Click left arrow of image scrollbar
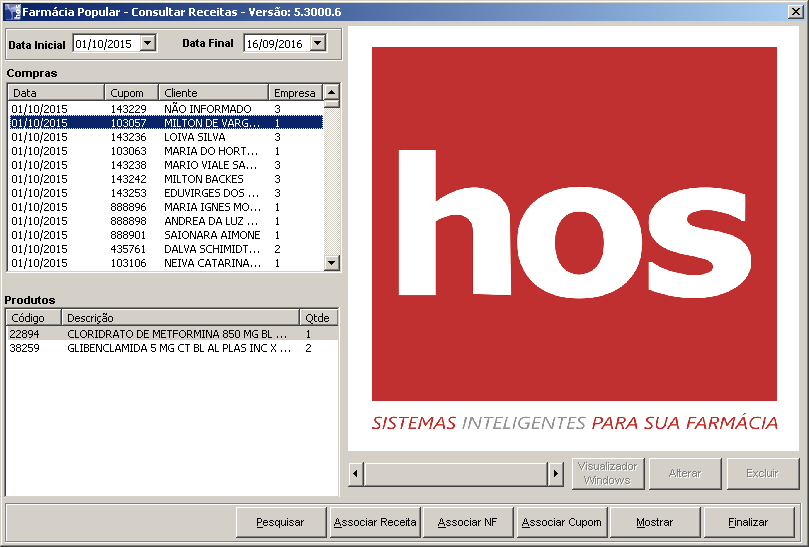This screenshot has width=809, height=547. (356, 473)
